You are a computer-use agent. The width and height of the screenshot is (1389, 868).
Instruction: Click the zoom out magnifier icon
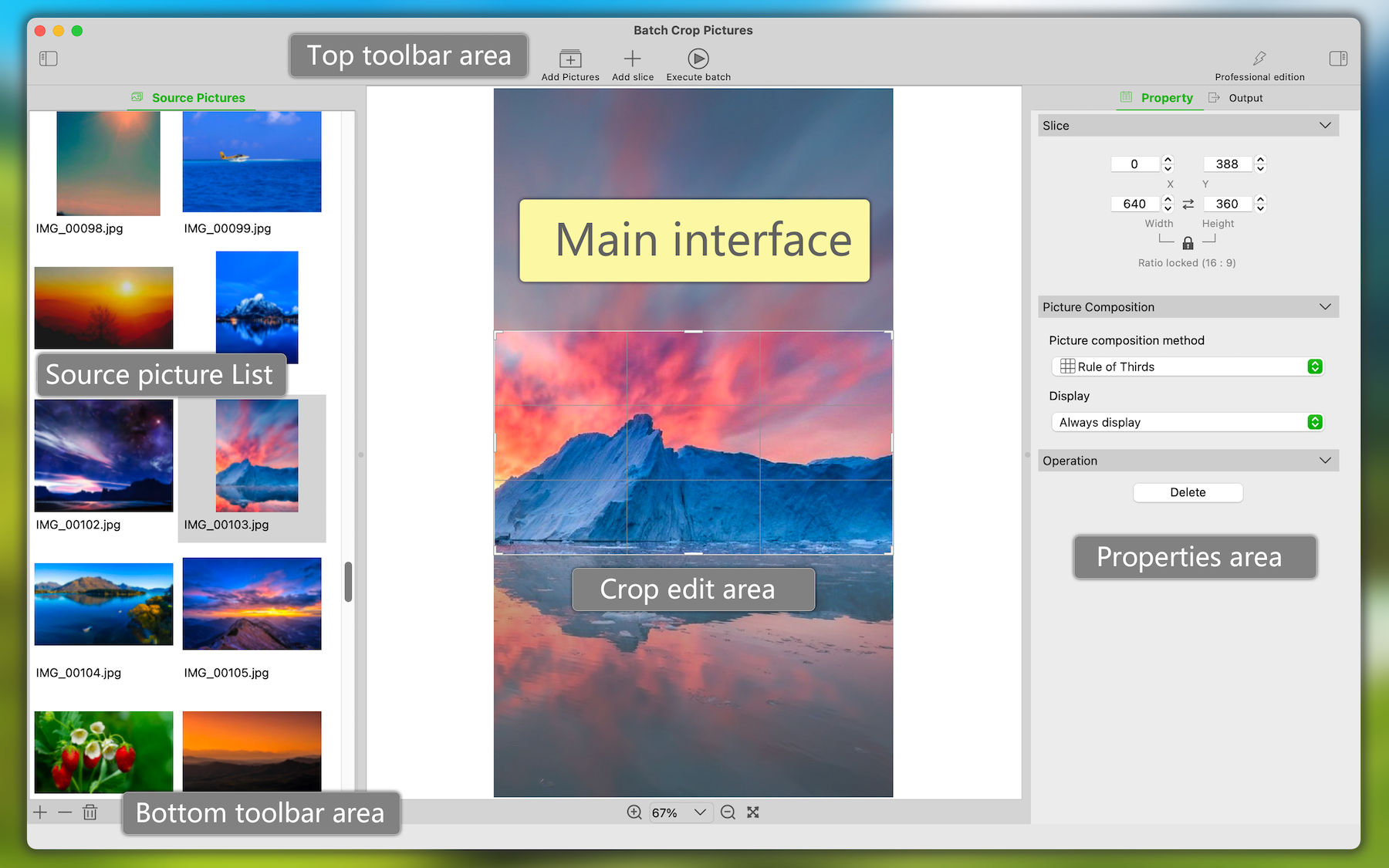728,812
